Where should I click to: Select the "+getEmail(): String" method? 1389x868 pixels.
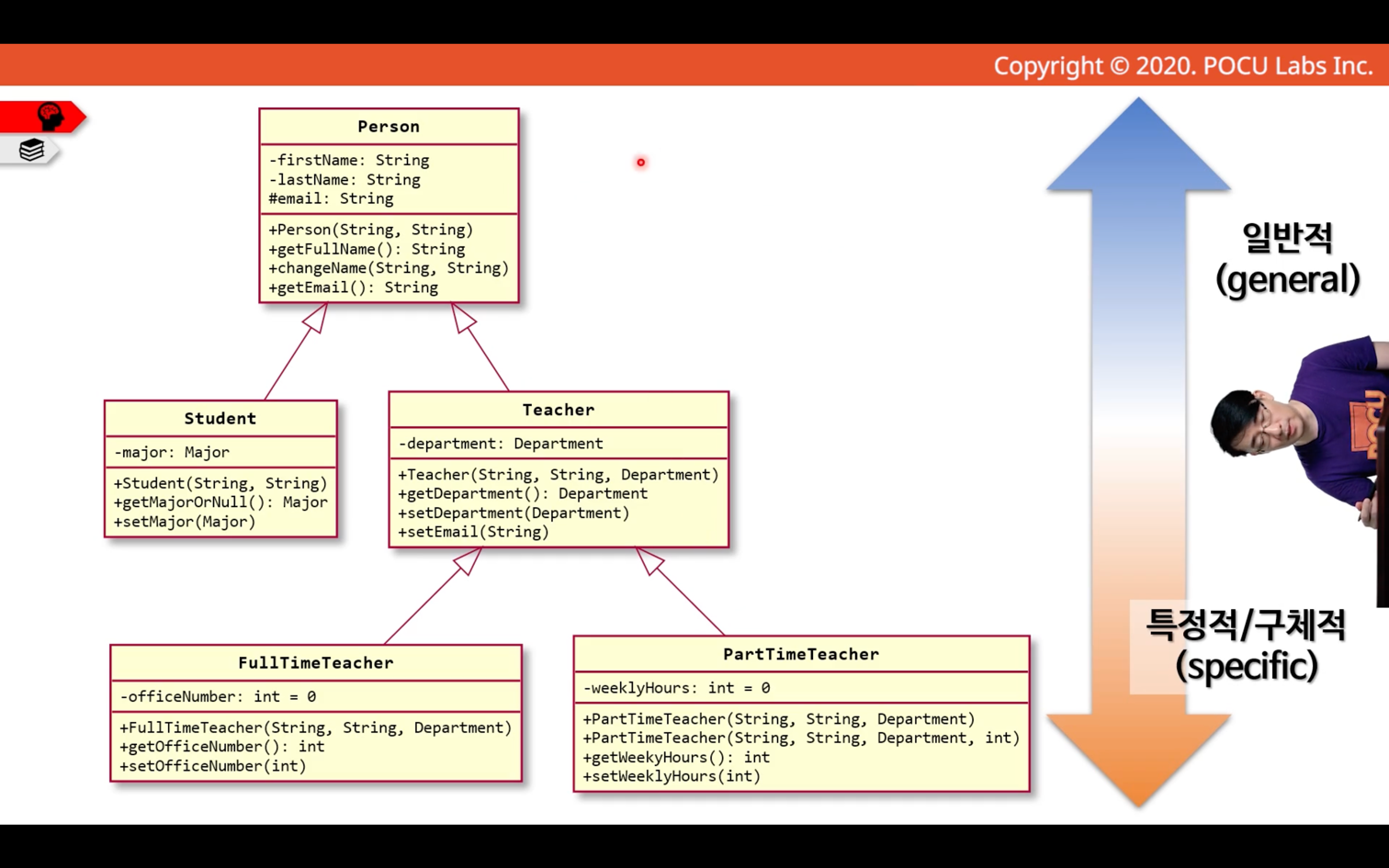pos(354,287)
